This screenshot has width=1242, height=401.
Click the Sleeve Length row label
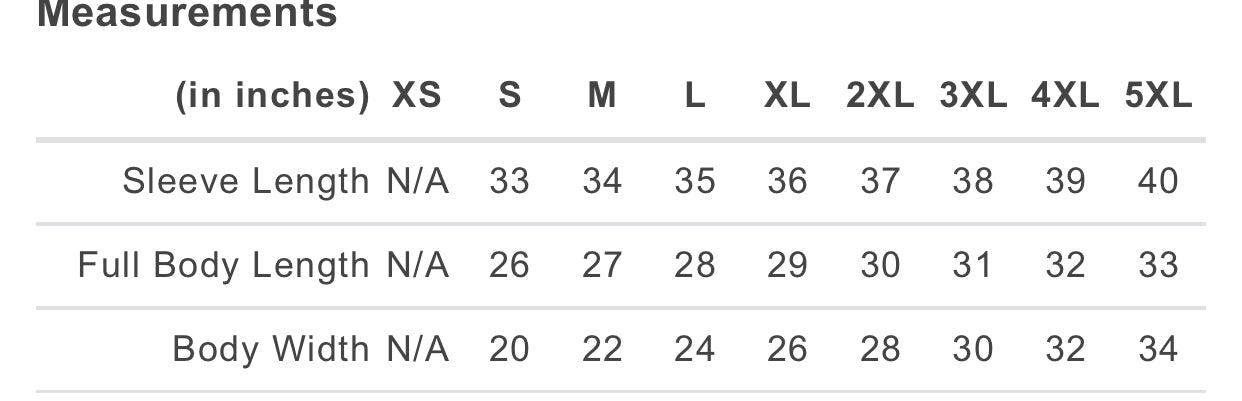click(246, 181)
